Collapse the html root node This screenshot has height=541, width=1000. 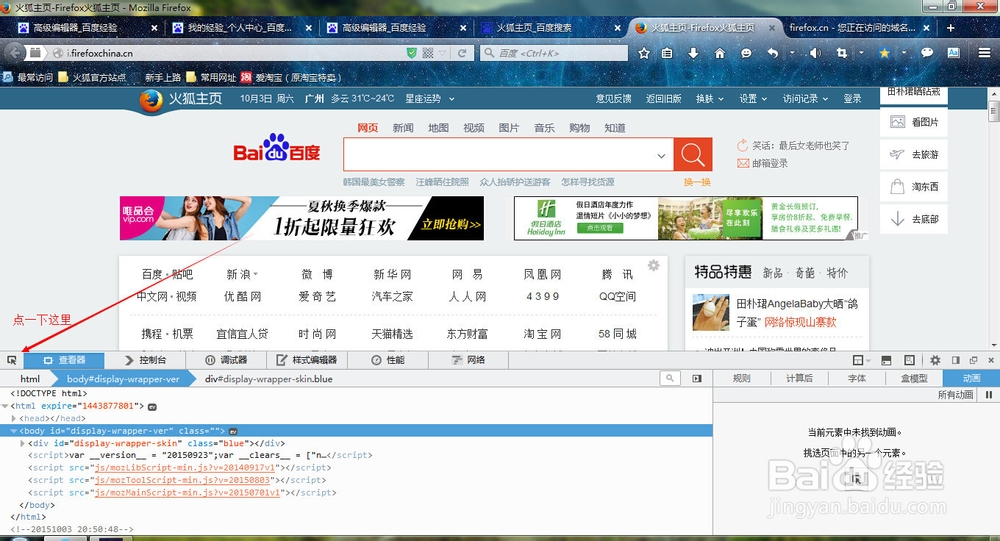5,406
